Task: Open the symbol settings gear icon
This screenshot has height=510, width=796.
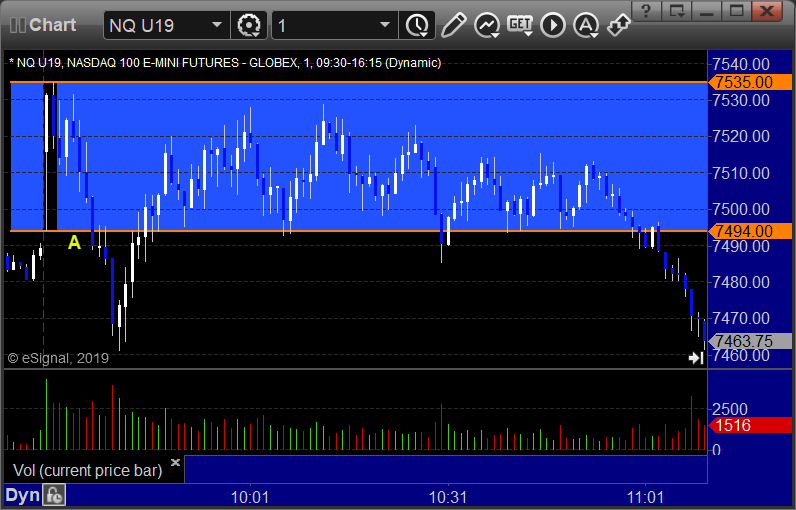Action: click(x=248, y=25)
